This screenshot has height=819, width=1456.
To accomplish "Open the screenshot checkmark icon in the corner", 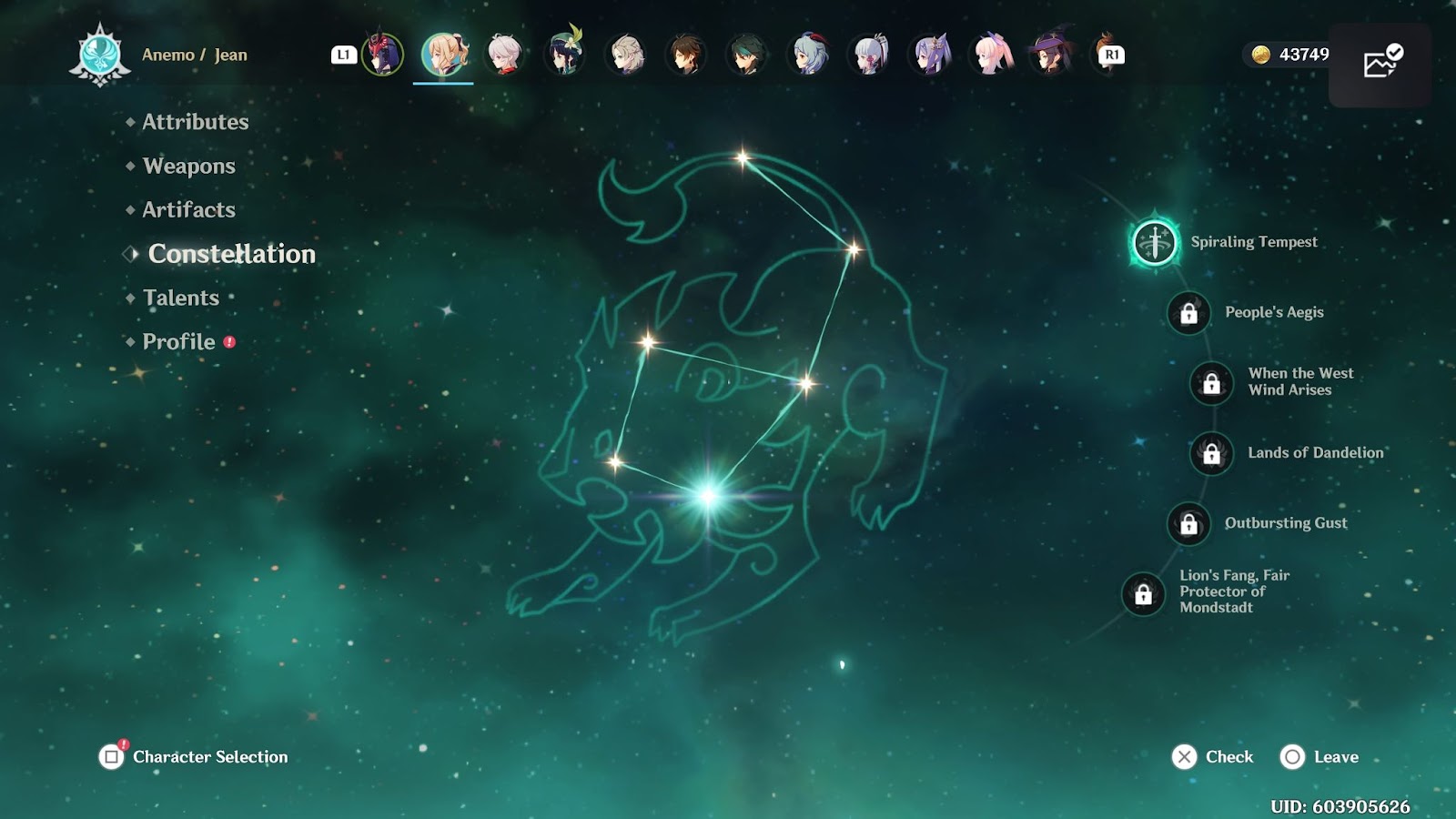I will tap(1382, 62).
